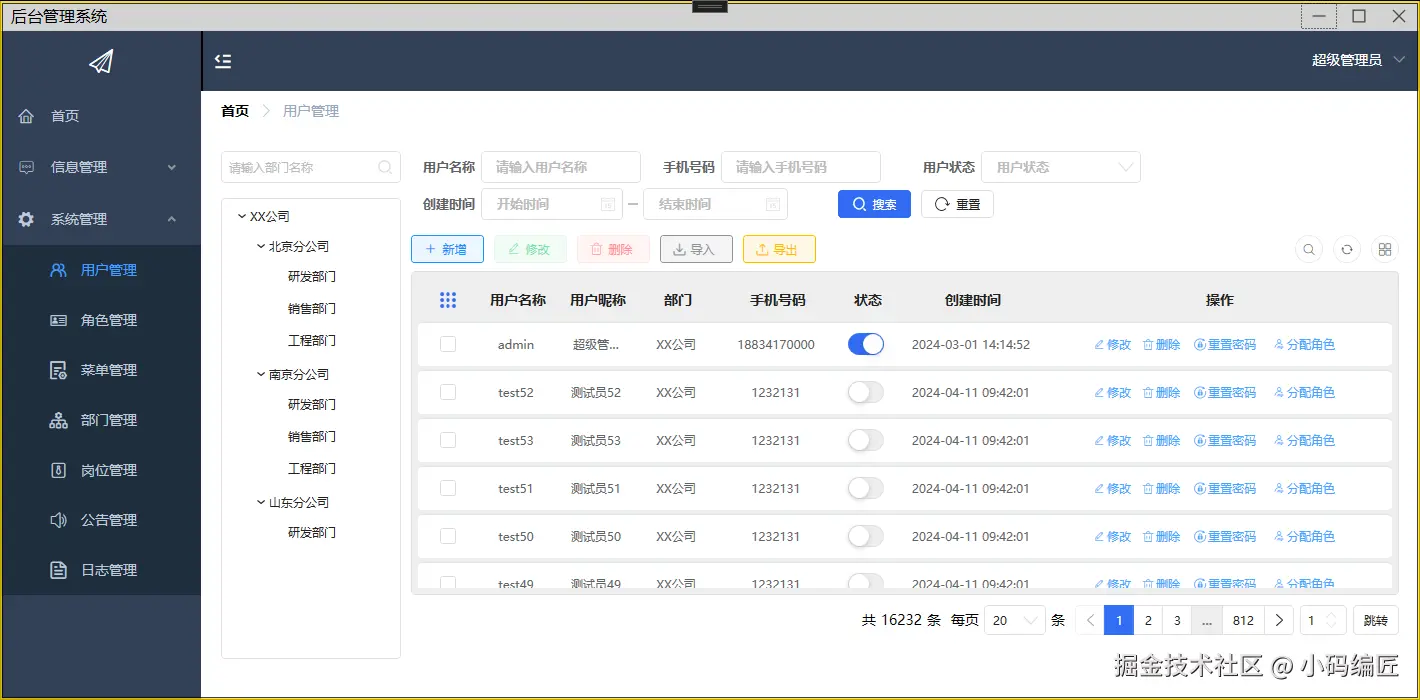The height and width of the screenshot is (700, 1420).
Task: Collapse the 南京分公司 tree node
Action: pos(261,374)
